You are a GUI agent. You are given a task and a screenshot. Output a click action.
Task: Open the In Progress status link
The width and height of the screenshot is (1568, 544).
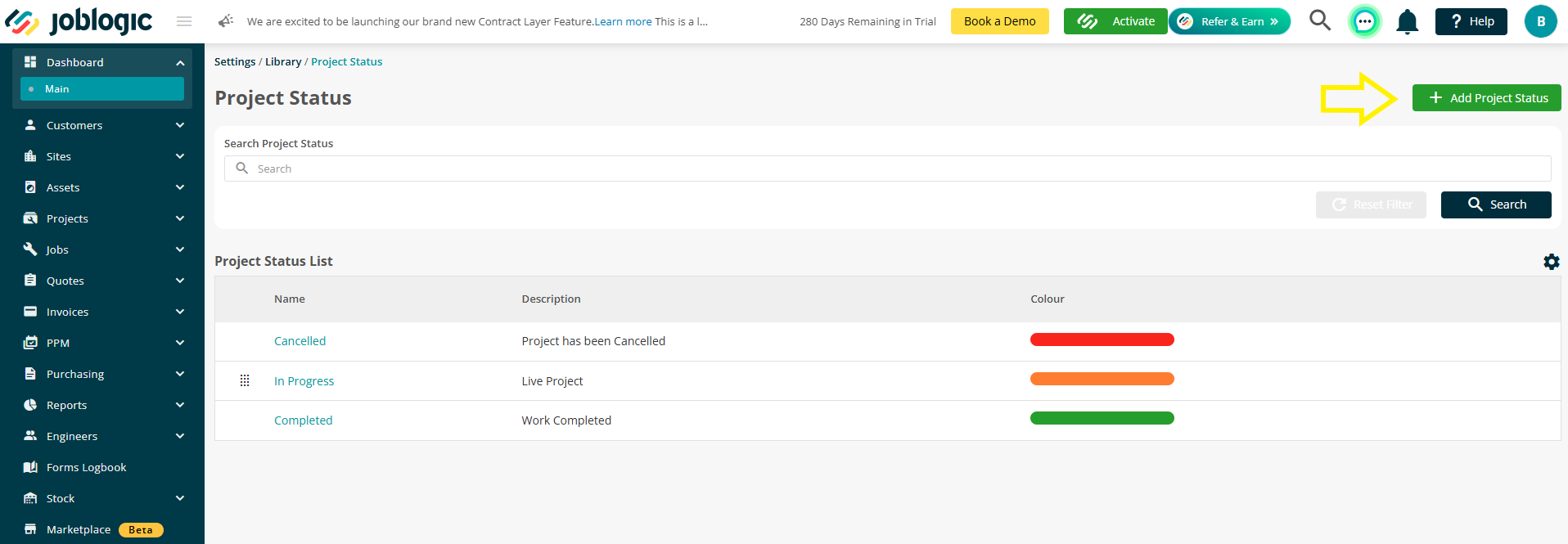click(x=304, y=381)
